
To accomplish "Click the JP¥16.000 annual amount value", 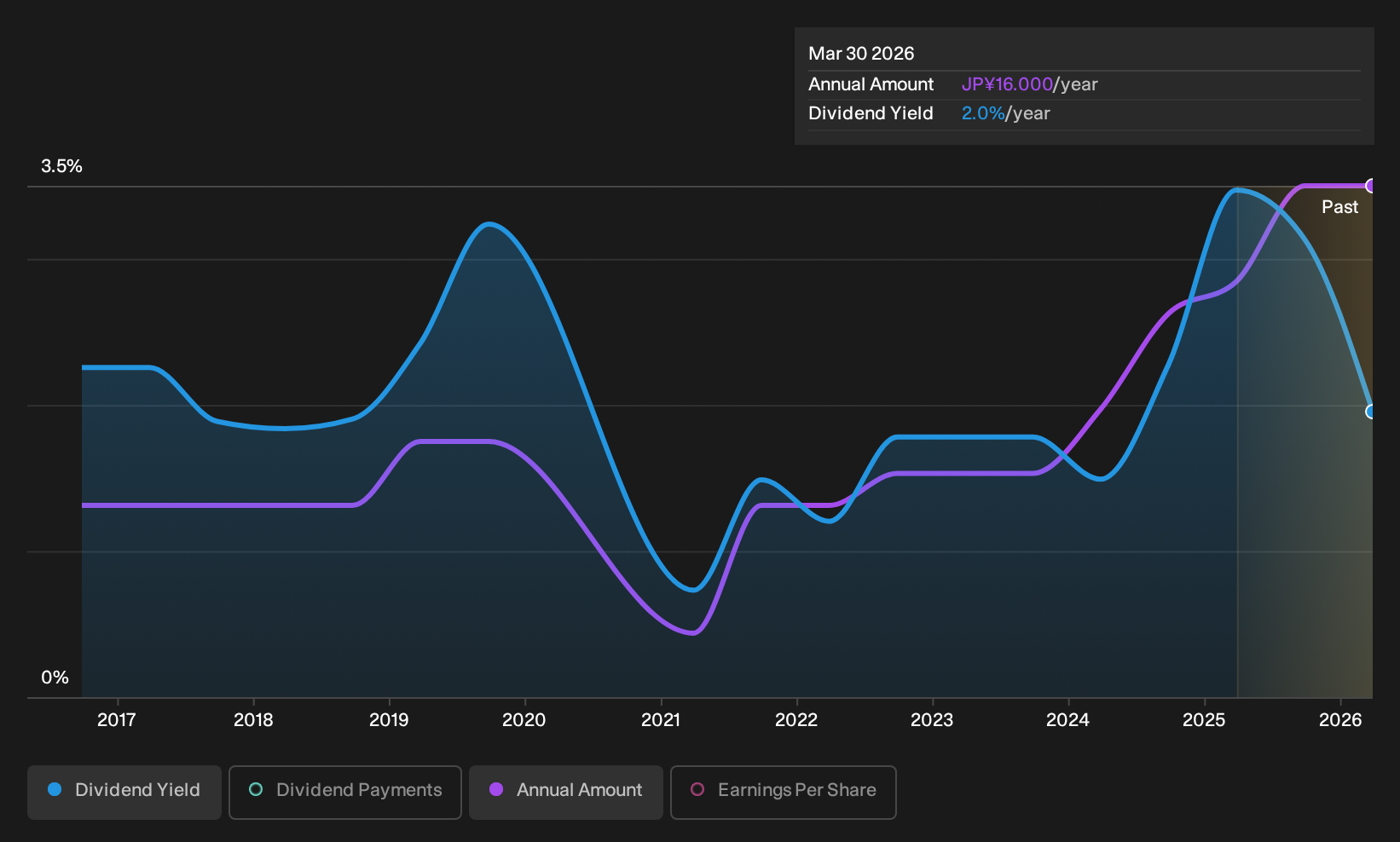I will 1007,84.
